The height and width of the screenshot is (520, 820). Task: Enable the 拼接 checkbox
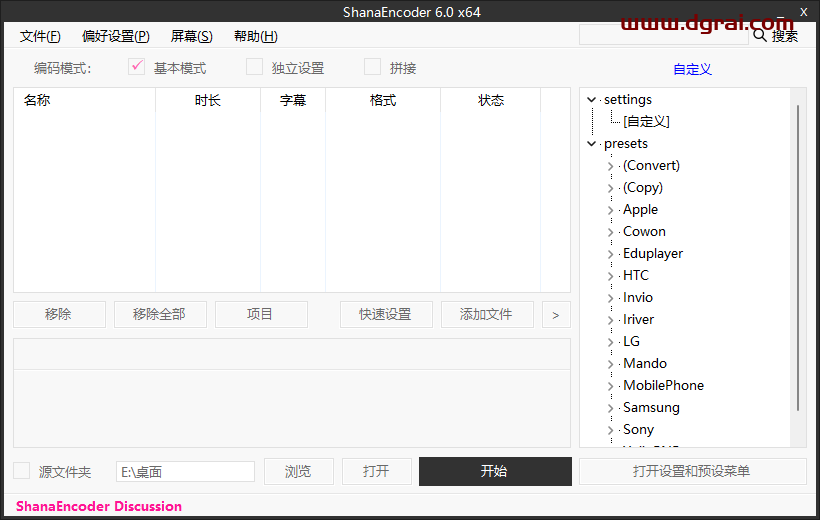coord(372,67)
